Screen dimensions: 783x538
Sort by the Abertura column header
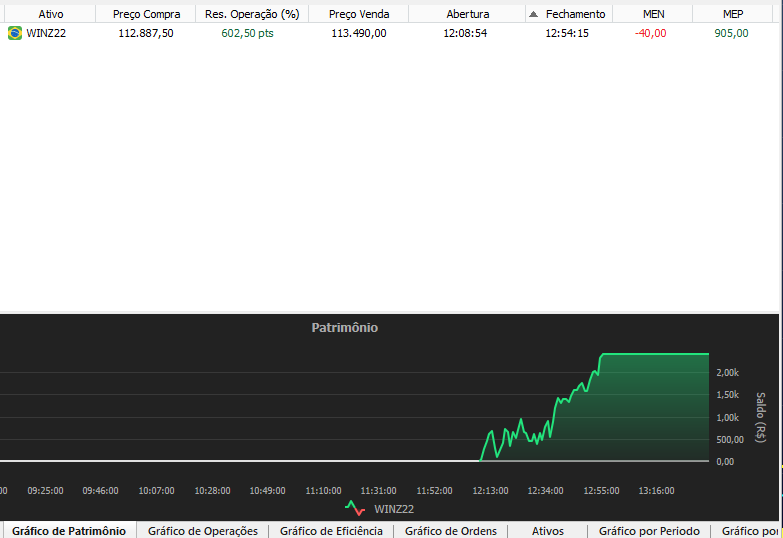tap(467, 14)
